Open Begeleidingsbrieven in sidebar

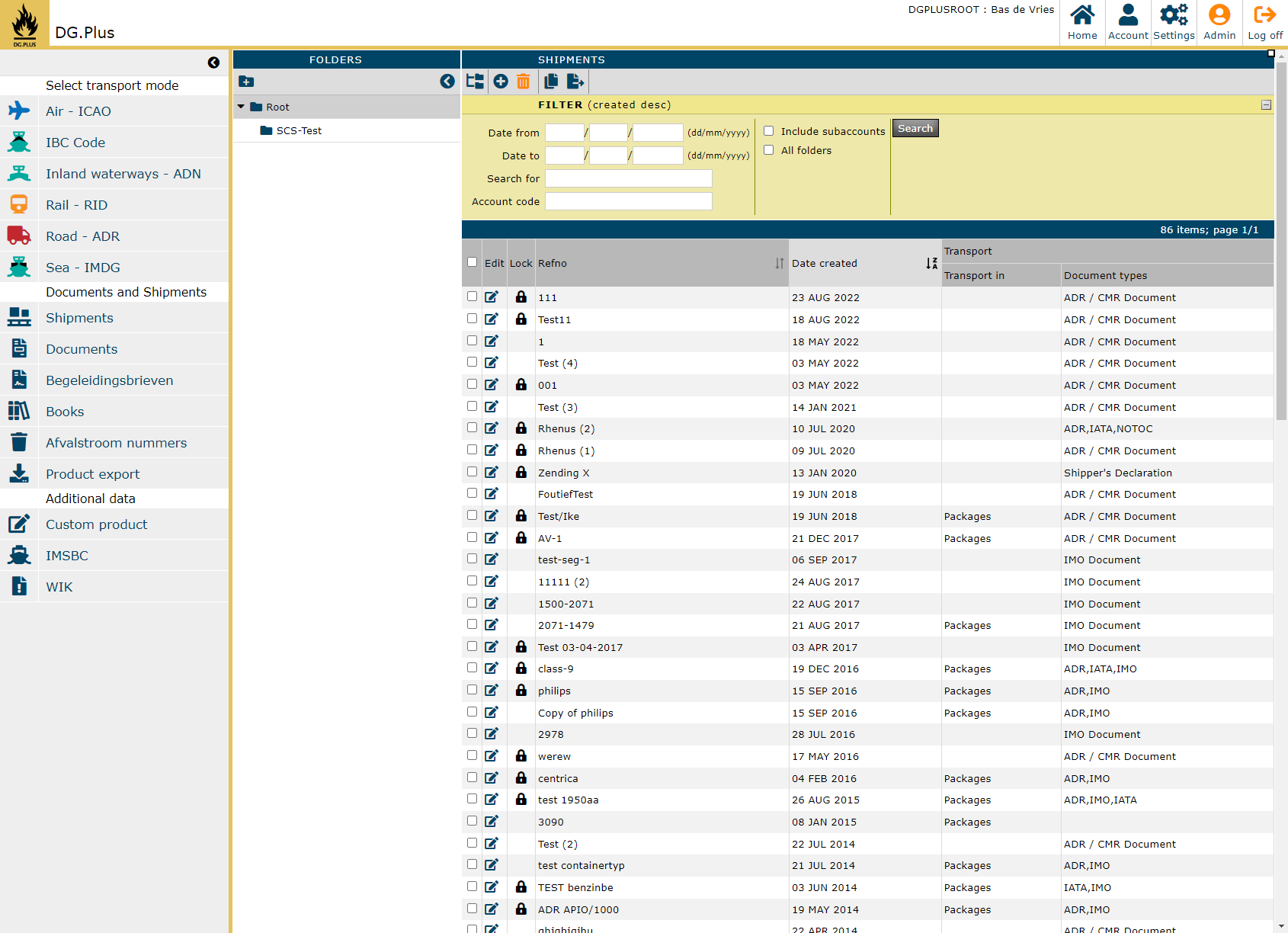[x=109, y=380]
